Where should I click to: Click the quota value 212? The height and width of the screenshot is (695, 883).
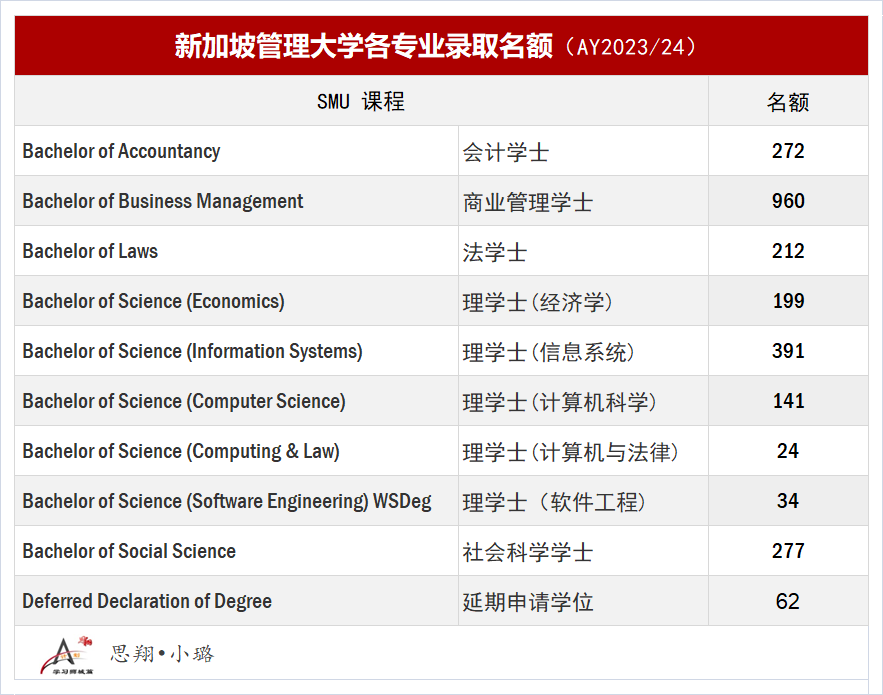(x=788, y=251)
